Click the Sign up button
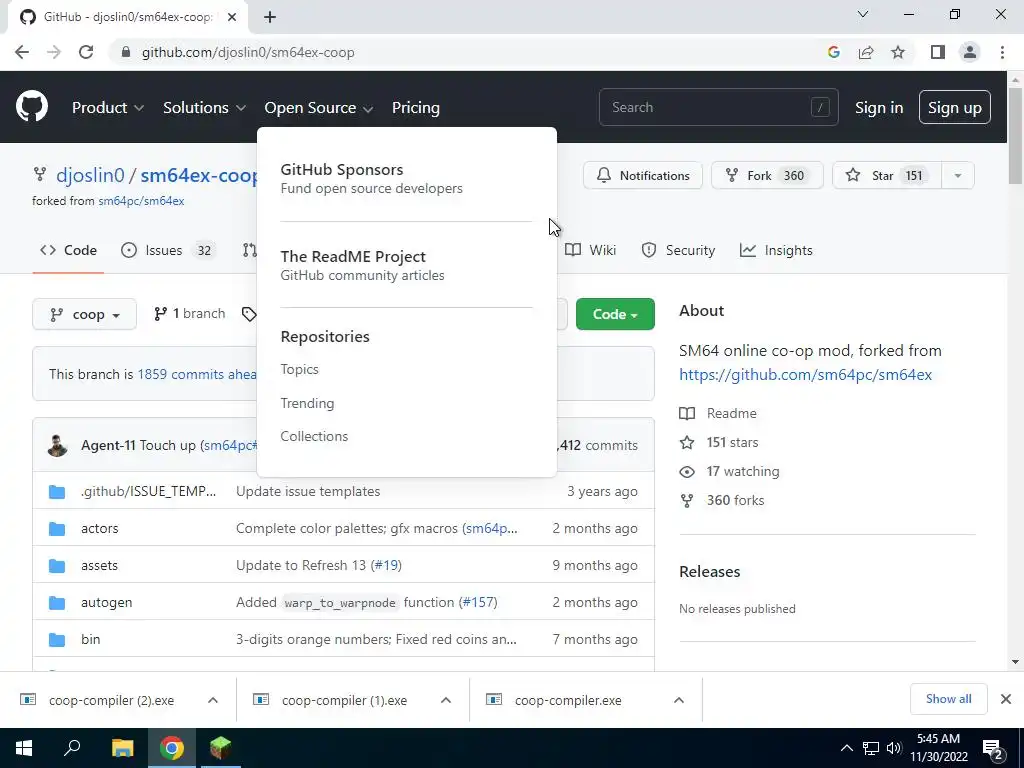This screenshot has width=1024, height=768. tap(955, 108)
